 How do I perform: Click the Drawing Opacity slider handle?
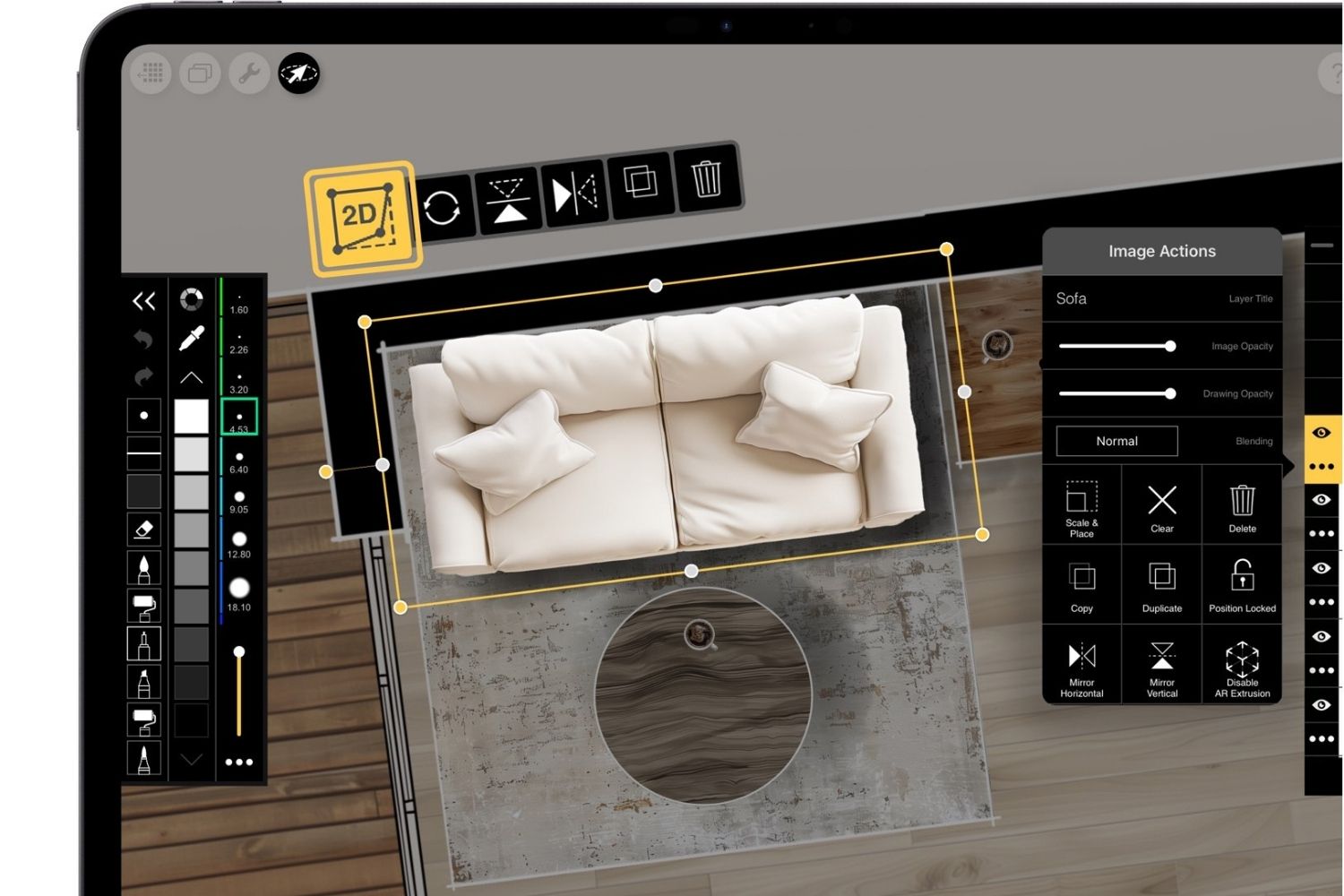point(1170,393)
